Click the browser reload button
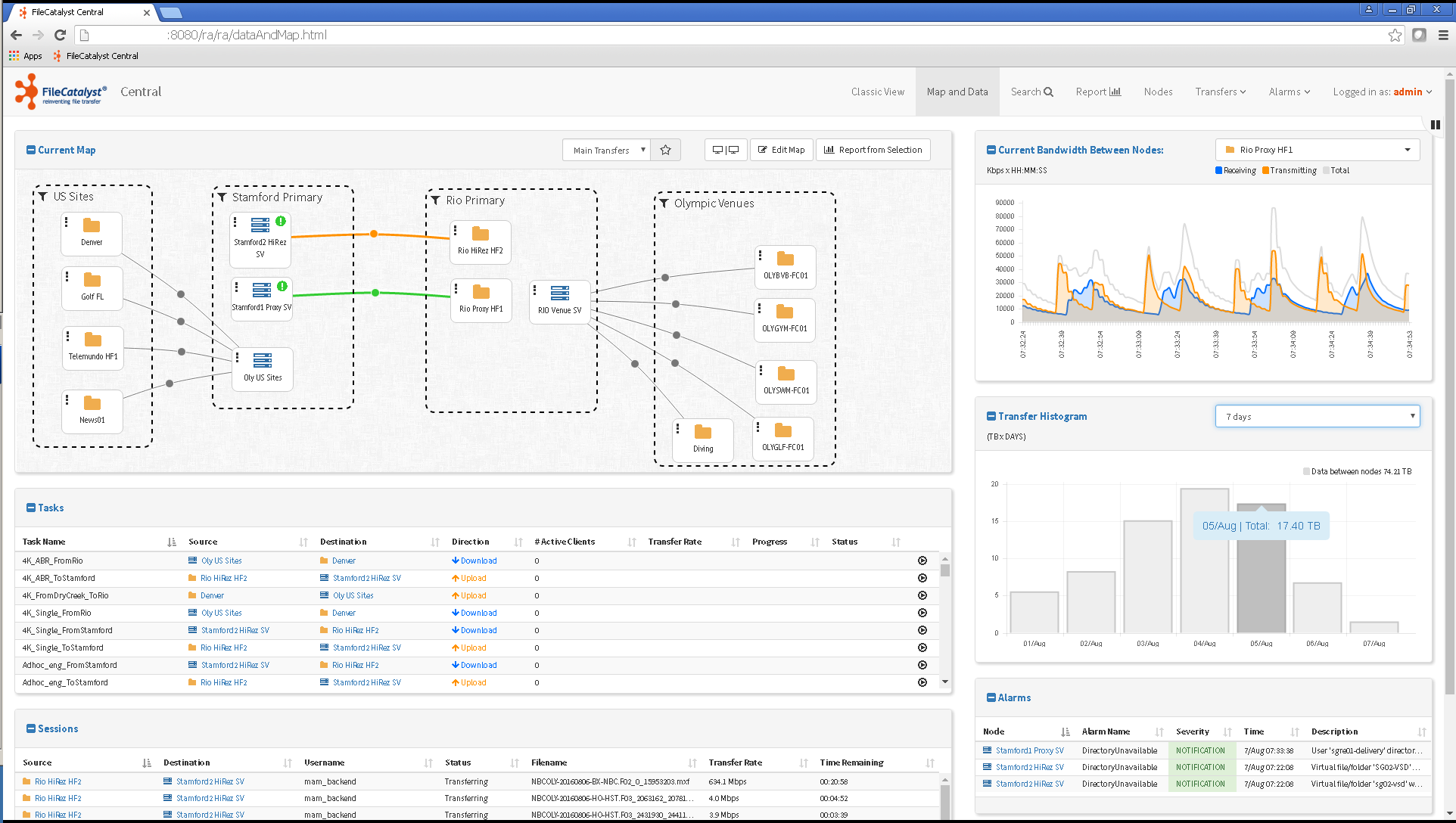 pos(61,35)
